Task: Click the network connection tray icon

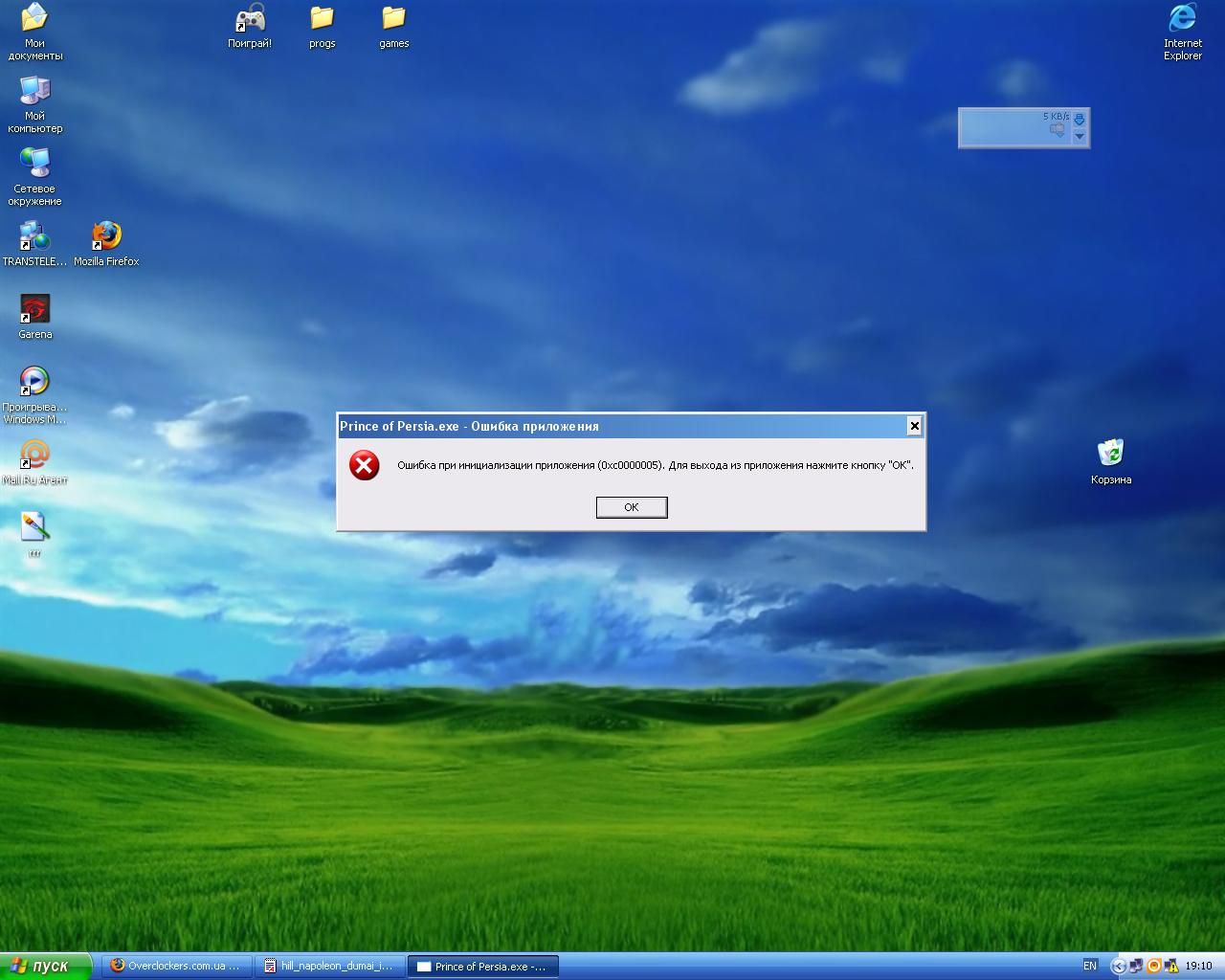Action: point(1136,967)
